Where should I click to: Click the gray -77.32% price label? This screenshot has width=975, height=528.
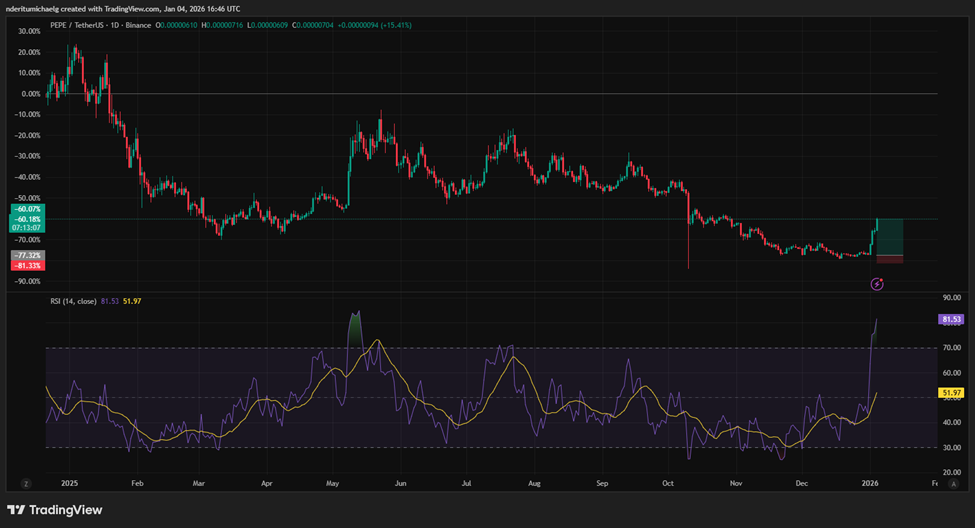[25, 256]
